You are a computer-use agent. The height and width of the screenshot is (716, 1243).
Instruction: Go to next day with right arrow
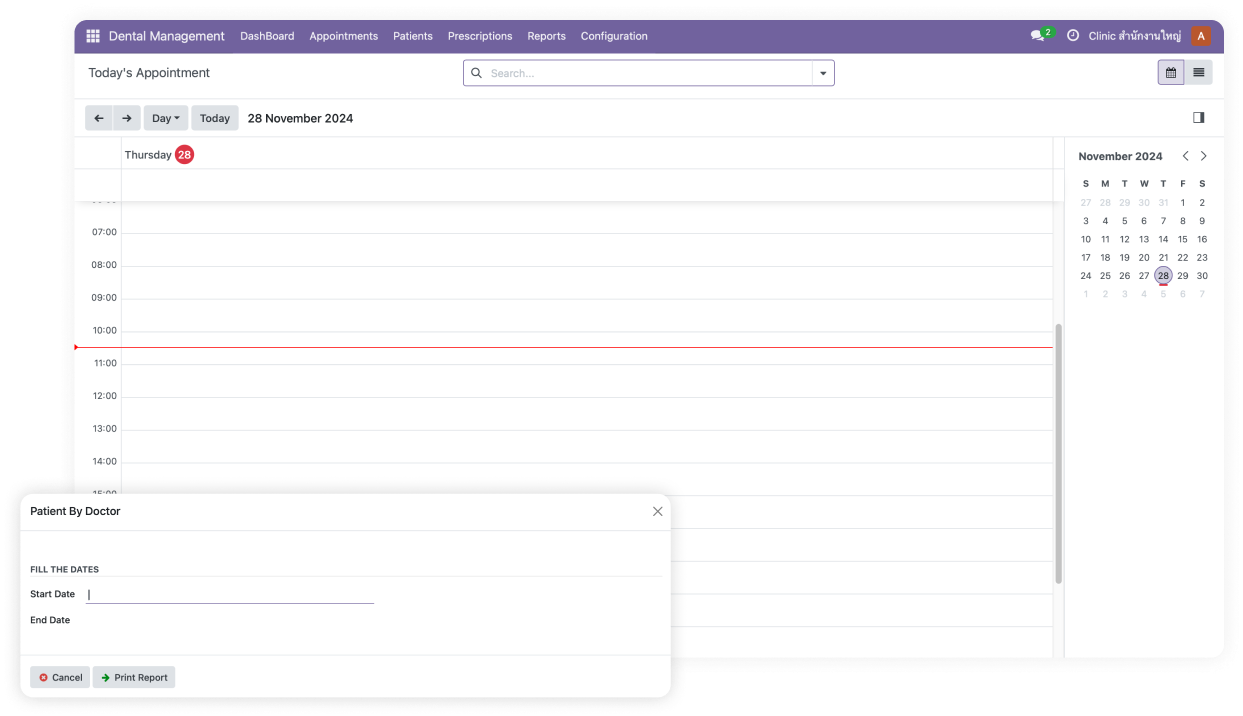pyautogui.click(x=126, y=118)
